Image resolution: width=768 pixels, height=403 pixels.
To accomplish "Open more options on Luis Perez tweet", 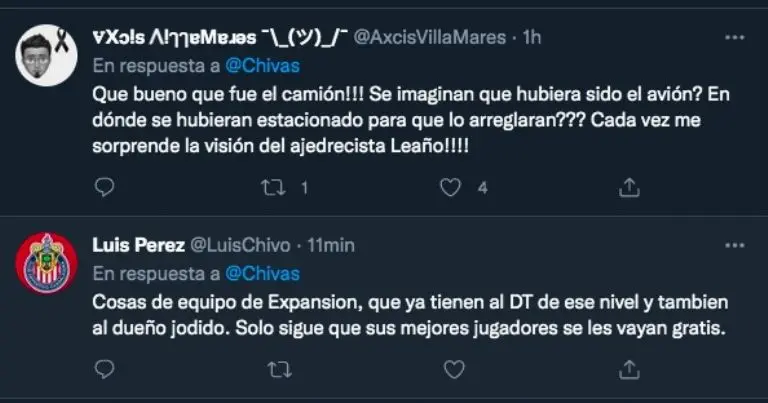I will coord(734,245).
